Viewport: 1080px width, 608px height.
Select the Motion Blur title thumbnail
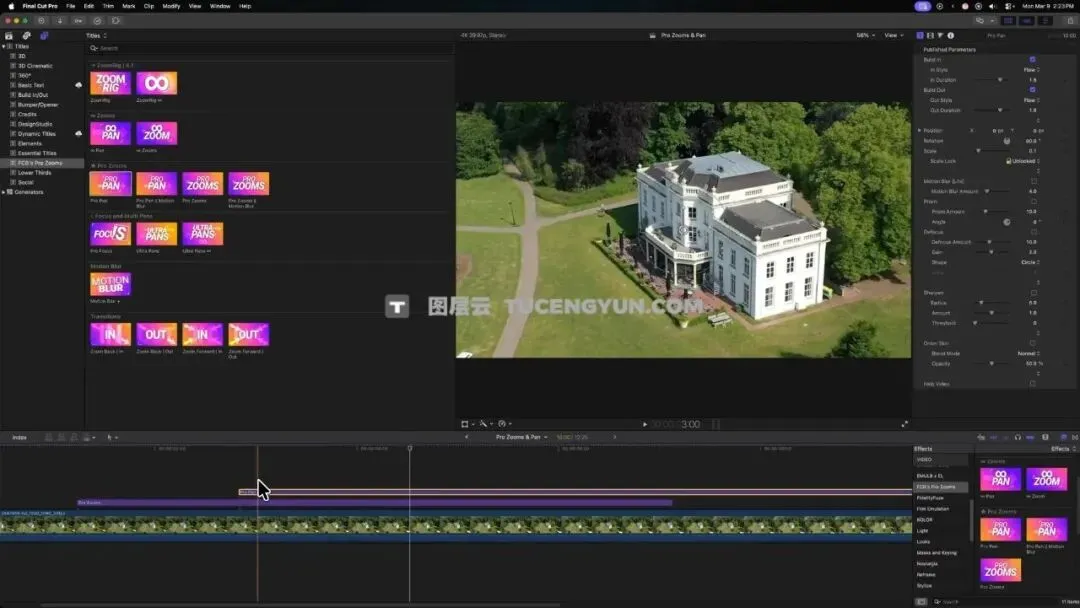coord(110,284)
